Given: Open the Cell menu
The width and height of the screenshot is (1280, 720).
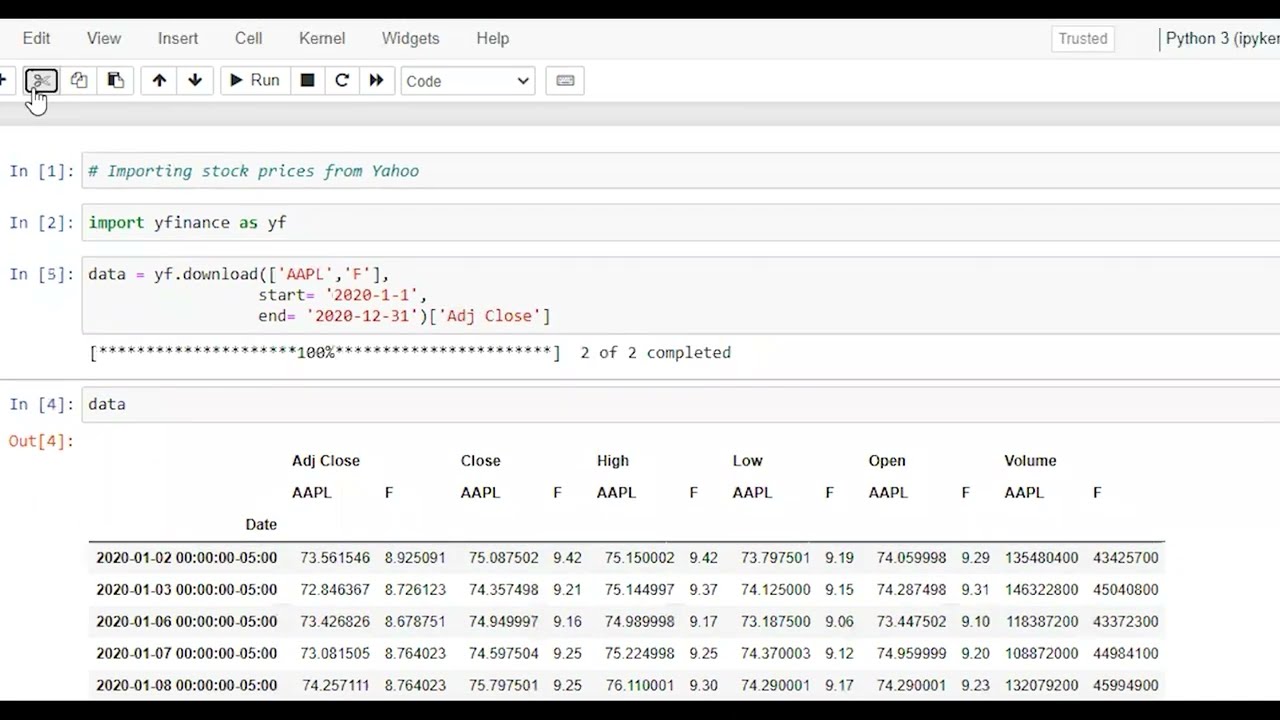Looking at the screenshot, I should pyautogui.click(x=249, y=38).
